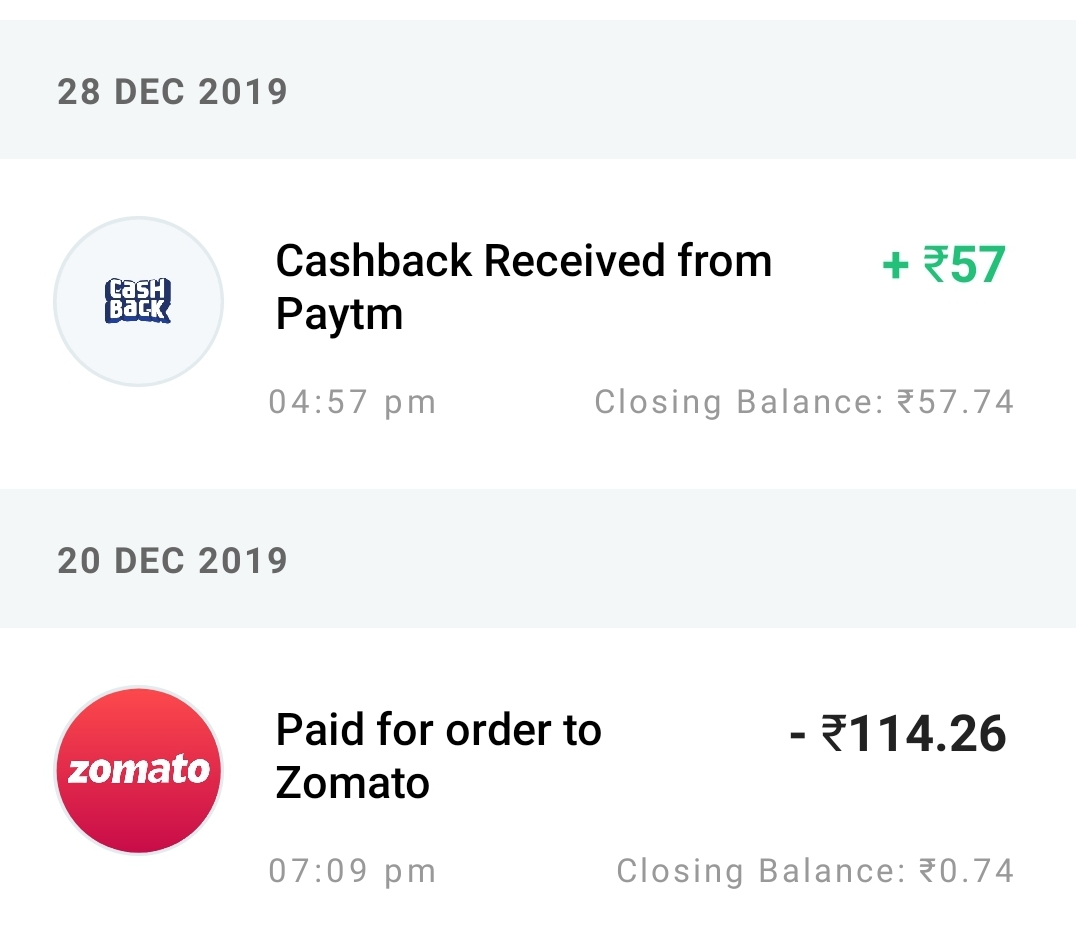1076x949 pixels.
Task: Click the green +₹57 amount
Action: tap(943, 266)
